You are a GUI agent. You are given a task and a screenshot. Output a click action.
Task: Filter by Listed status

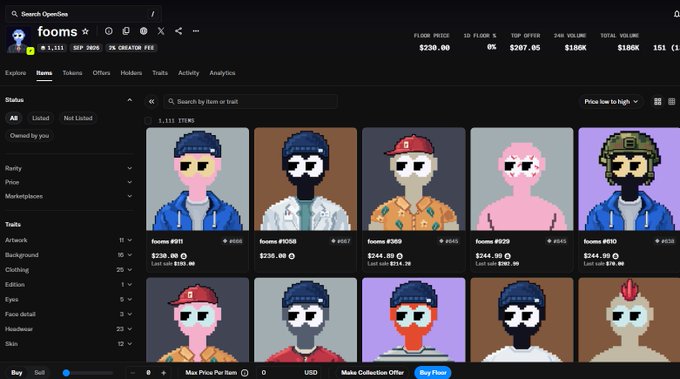coord(40,118)
